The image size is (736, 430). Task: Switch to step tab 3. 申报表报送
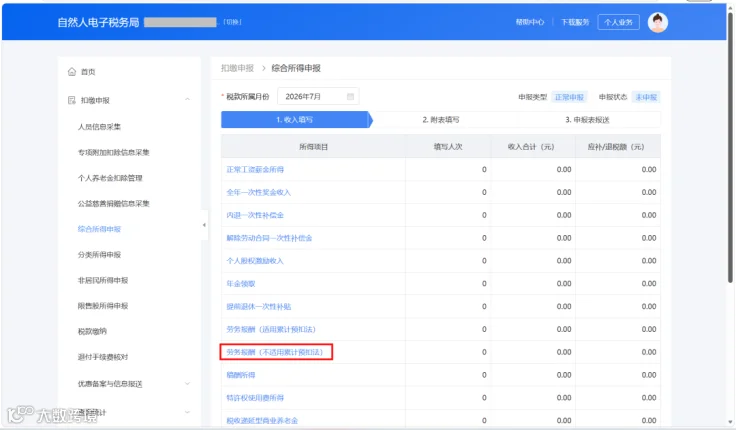[587, 120]
